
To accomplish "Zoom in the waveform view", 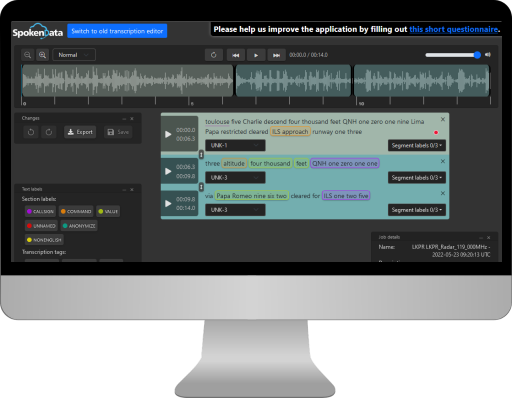I will [x=42, y=55].
